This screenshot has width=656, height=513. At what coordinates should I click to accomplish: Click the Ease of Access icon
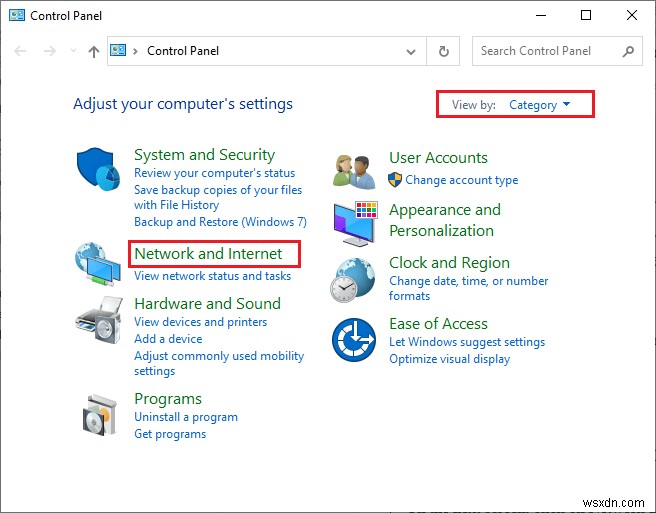354,339
